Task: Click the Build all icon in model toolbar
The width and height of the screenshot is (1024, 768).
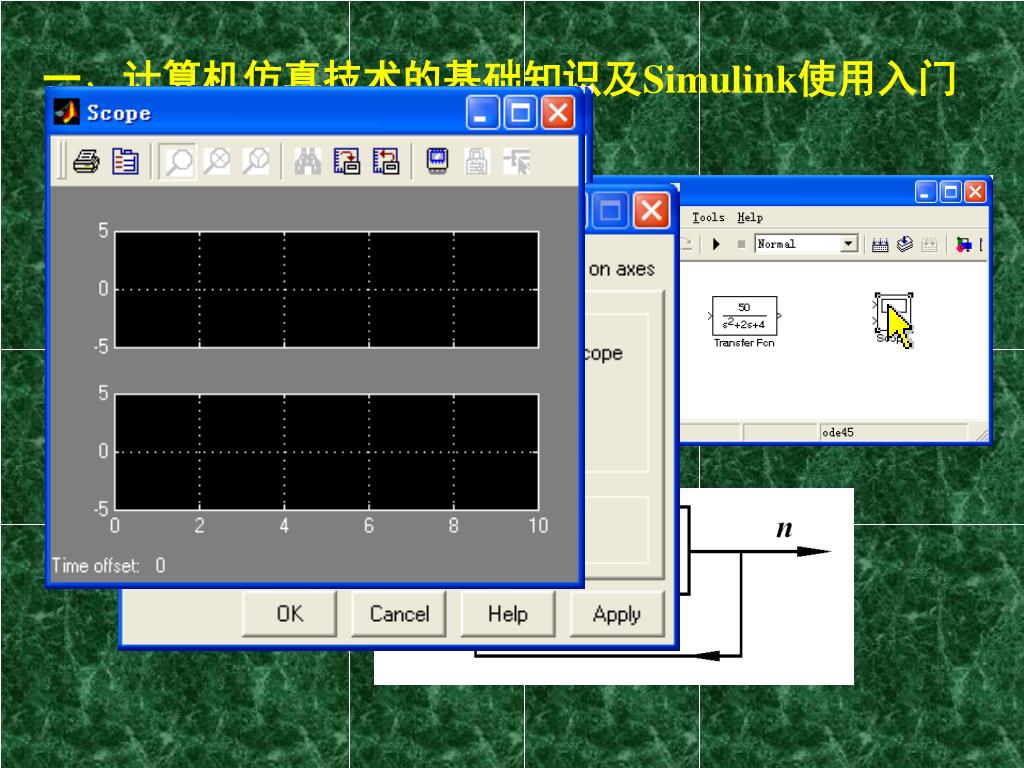Action: click(880, 245)
